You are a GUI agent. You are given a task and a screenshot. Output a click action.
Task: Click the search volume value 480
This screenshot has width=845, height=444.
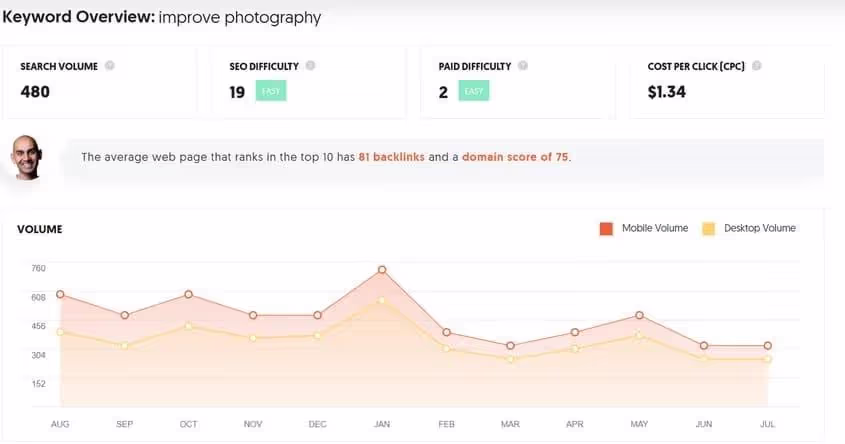point(35,92)
